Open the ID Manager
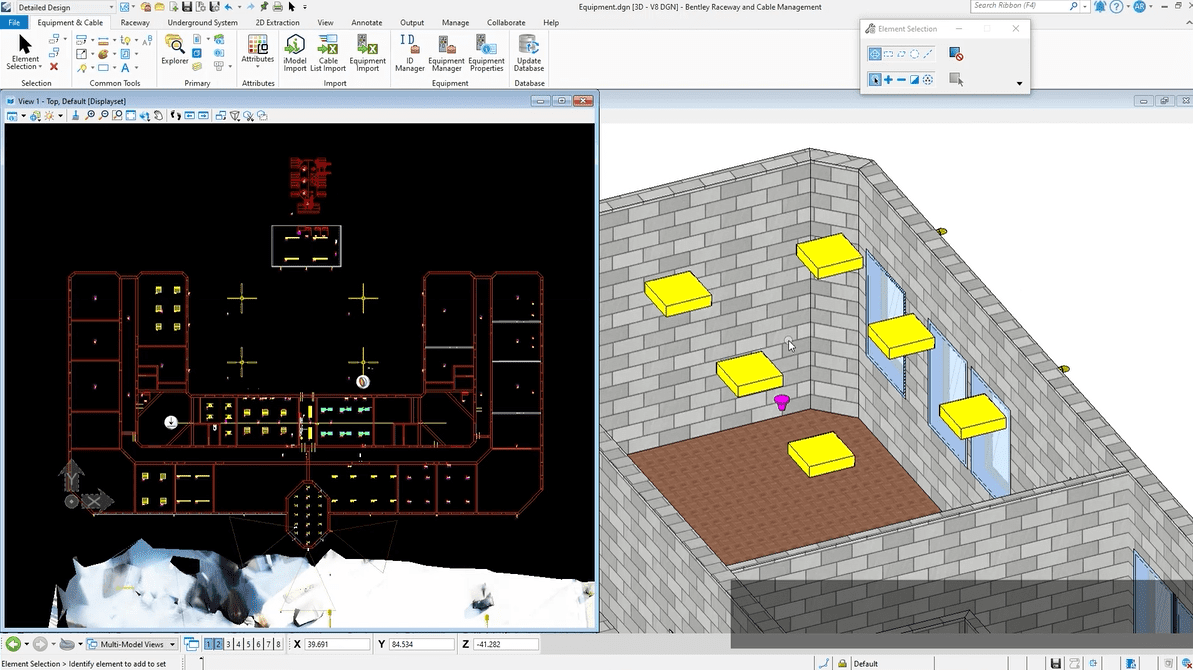This screenshot has width=1193, height=670. pos(409,53)
